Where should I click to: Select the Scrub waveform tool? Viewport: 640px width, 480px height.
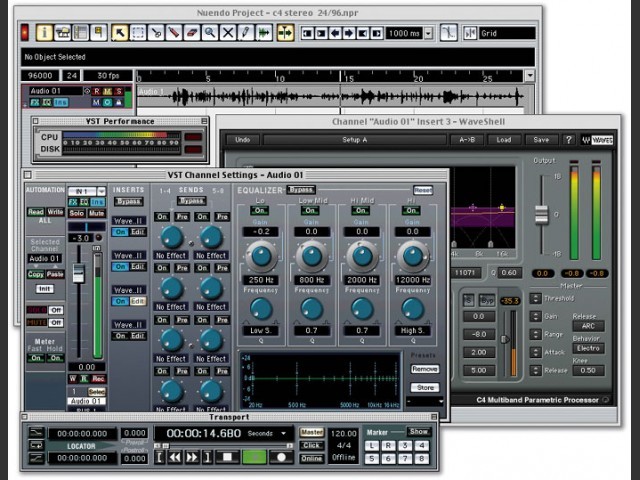[x=264, y=33]
